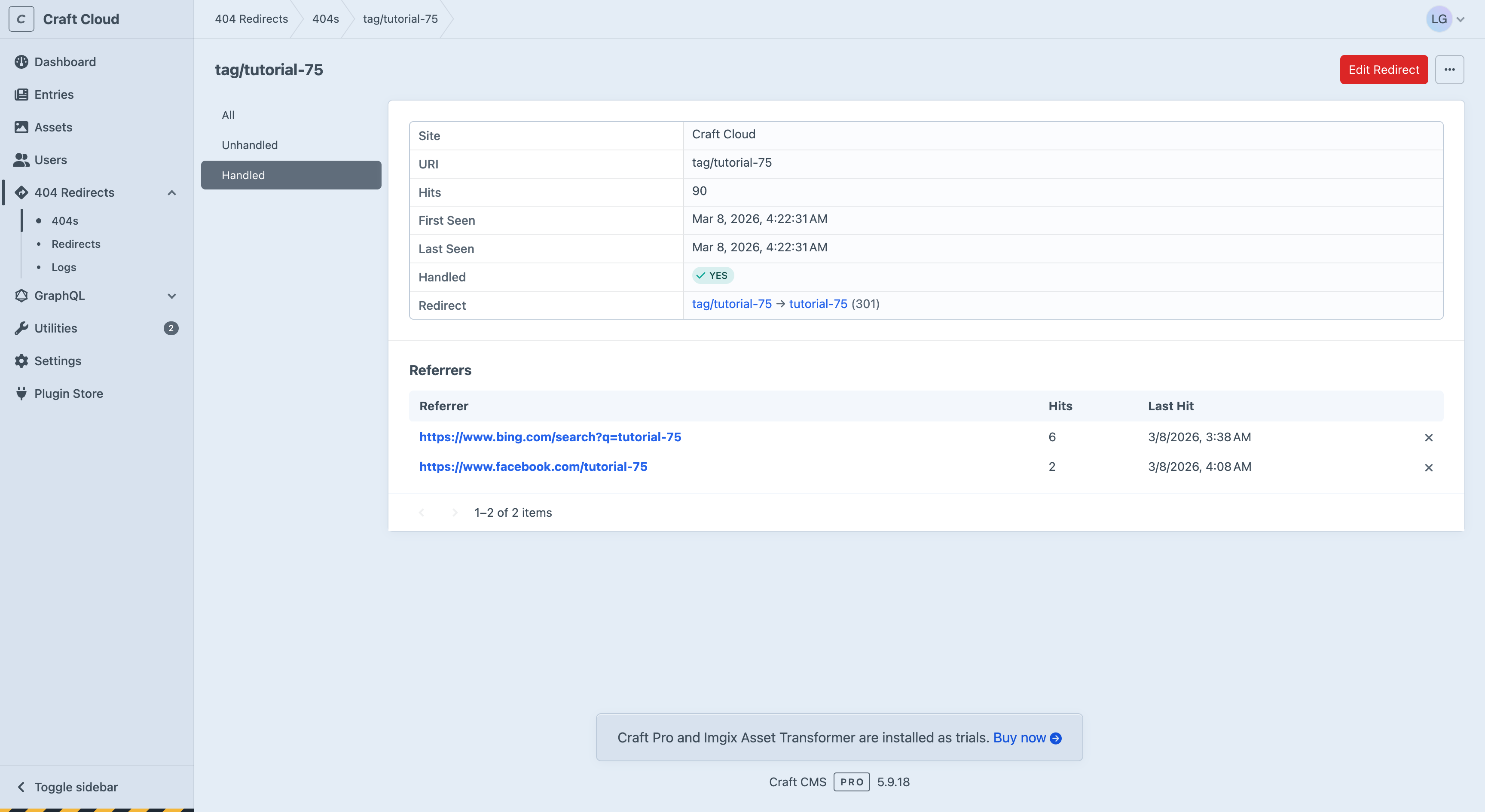Click the 404 Redirects breadcrumb
The height and width of the screenshot is (812, 1485).
(251, 19)
